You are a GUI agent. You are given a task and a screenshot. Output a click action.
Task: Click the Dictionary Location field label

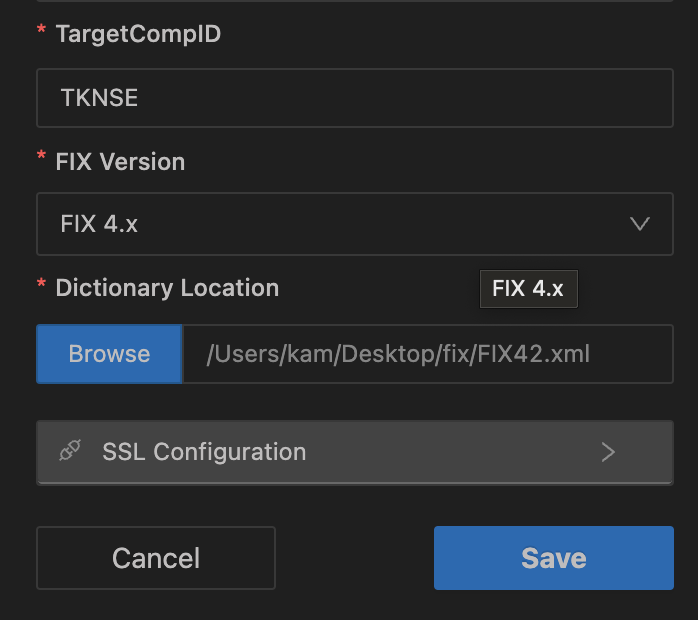pyautogui.click(x=167, y=288)
